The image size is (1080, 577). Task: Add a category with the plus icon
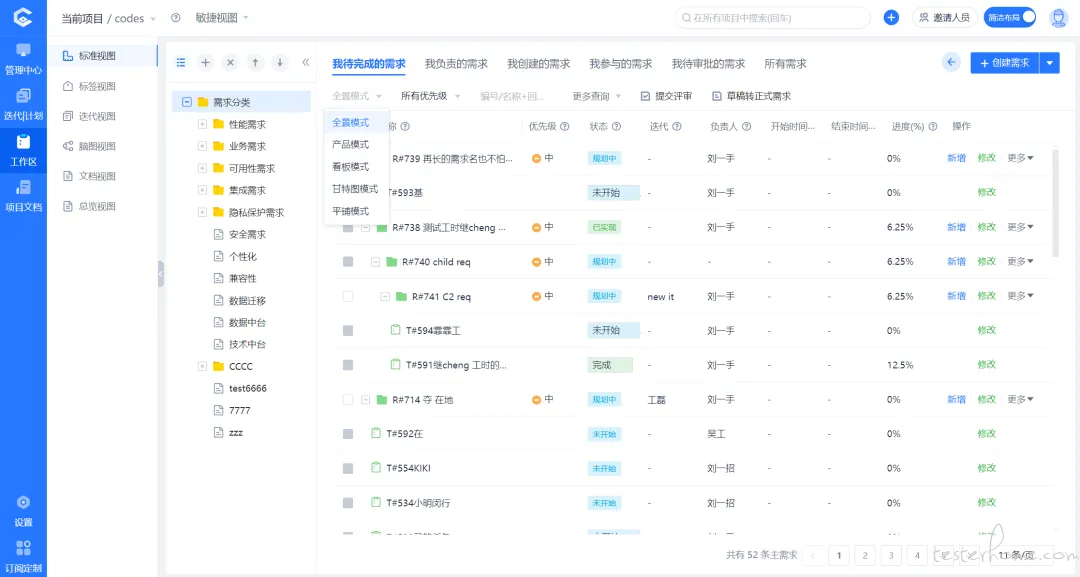(205, 63)
